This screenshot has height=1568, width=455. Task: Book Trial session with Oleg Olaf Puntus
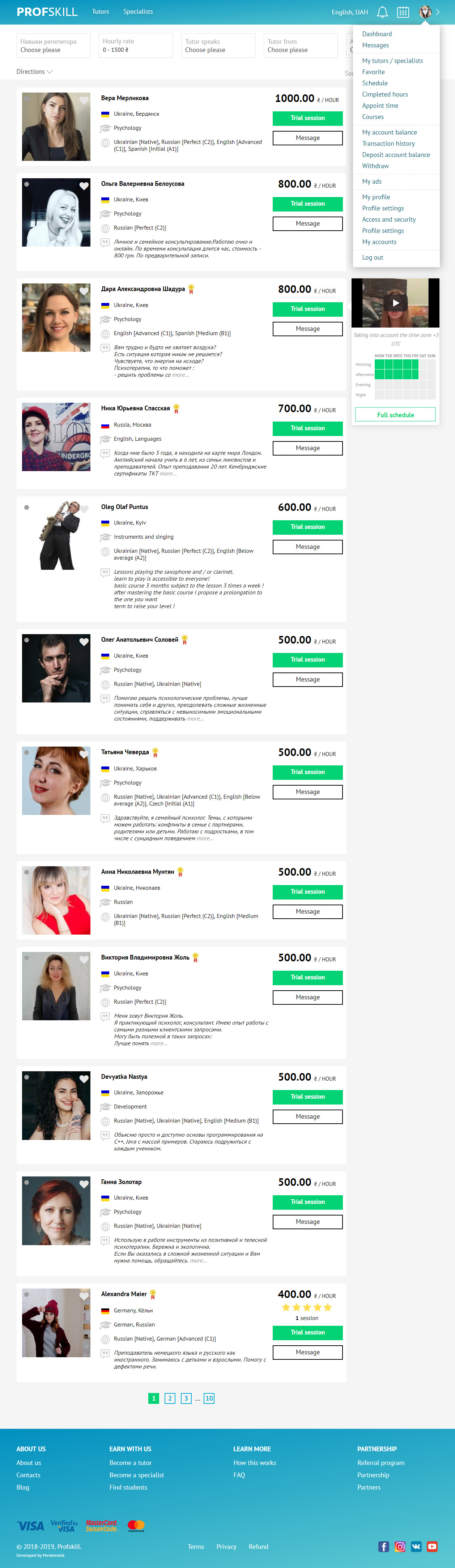pos(307,527)
